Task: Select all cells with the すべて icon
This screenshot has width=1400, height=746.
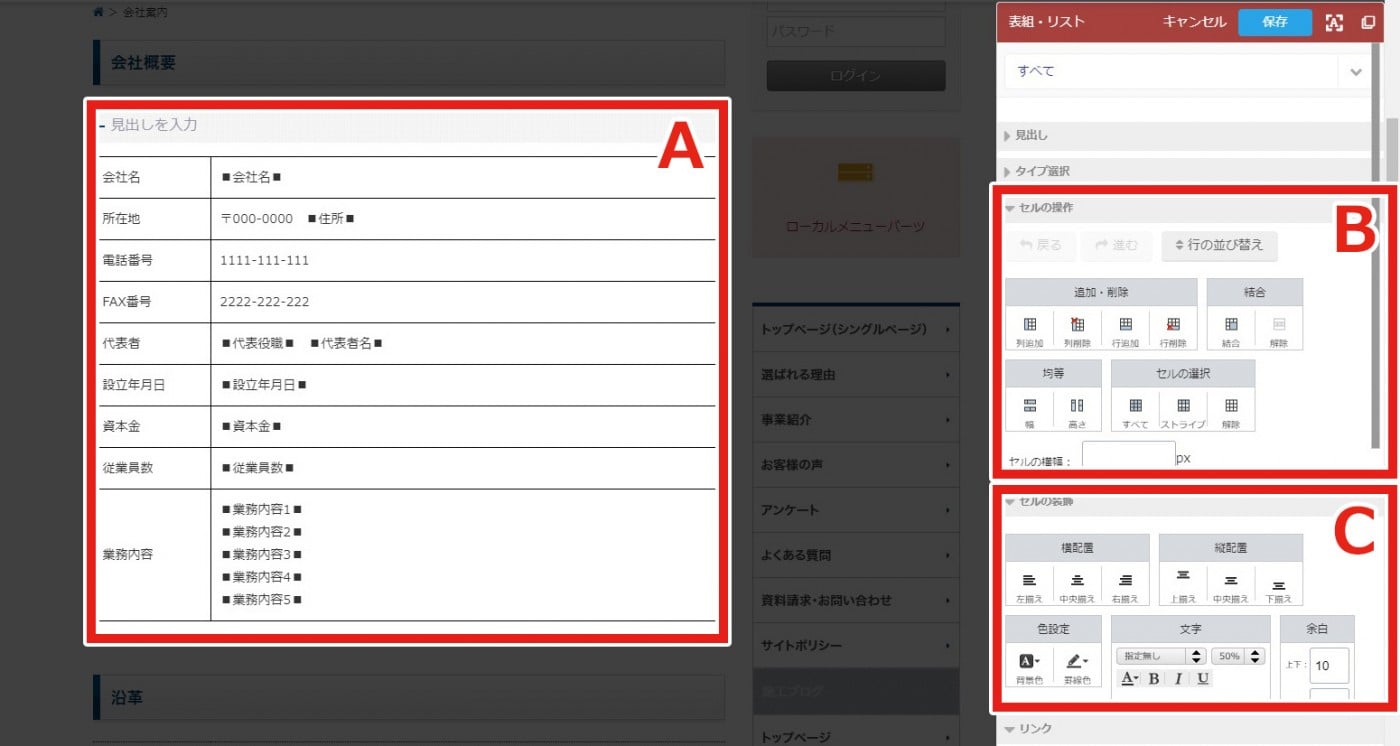Action: point(1135,406)
